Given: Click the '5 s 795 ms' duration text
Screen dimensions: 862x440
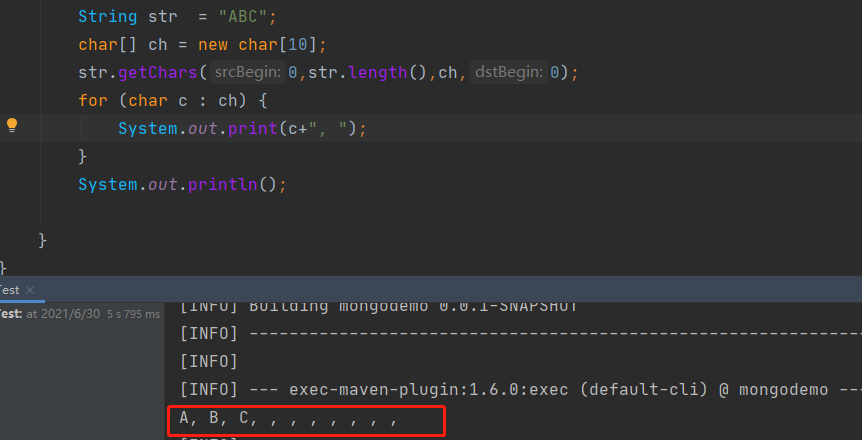Looking at the screenshot, I should 134,315.
